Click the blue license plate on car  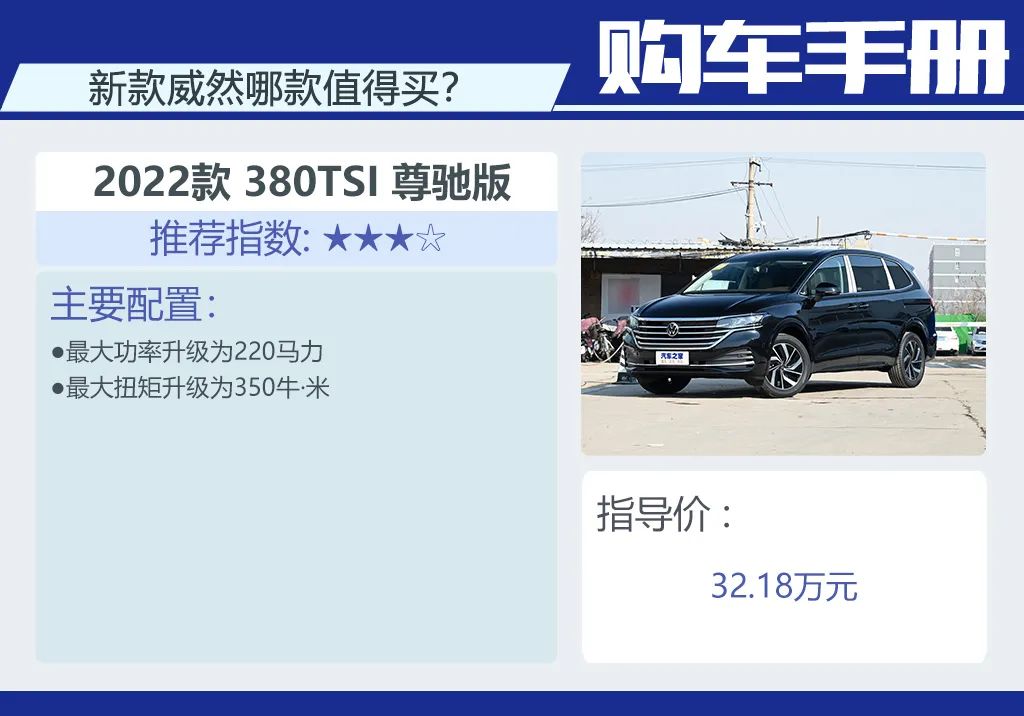(x=672, y=357)
